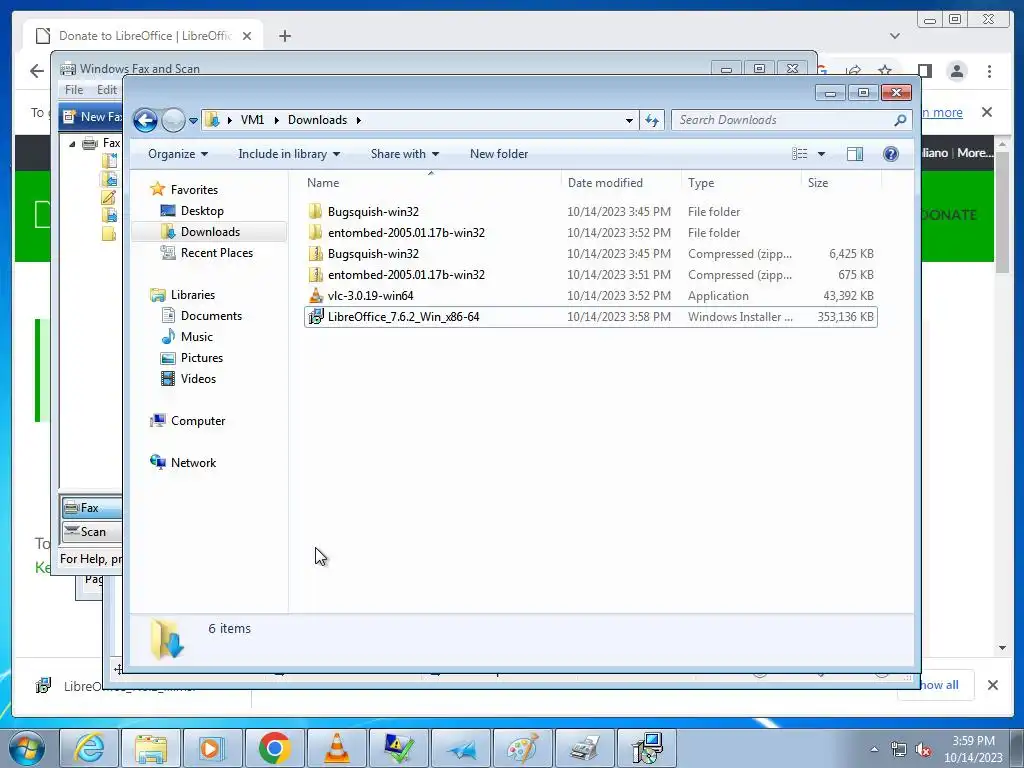Click VM1 in the address breadcrumb
The width and height of the screenshot is (1024, 768).
(x=252, y=120)
